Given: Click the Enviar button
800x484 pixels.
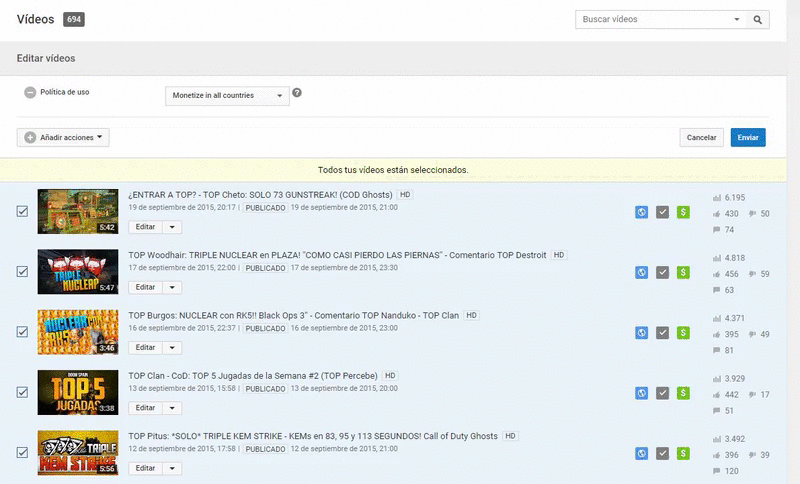Looking at the screenshot, I should click(748, 137).
